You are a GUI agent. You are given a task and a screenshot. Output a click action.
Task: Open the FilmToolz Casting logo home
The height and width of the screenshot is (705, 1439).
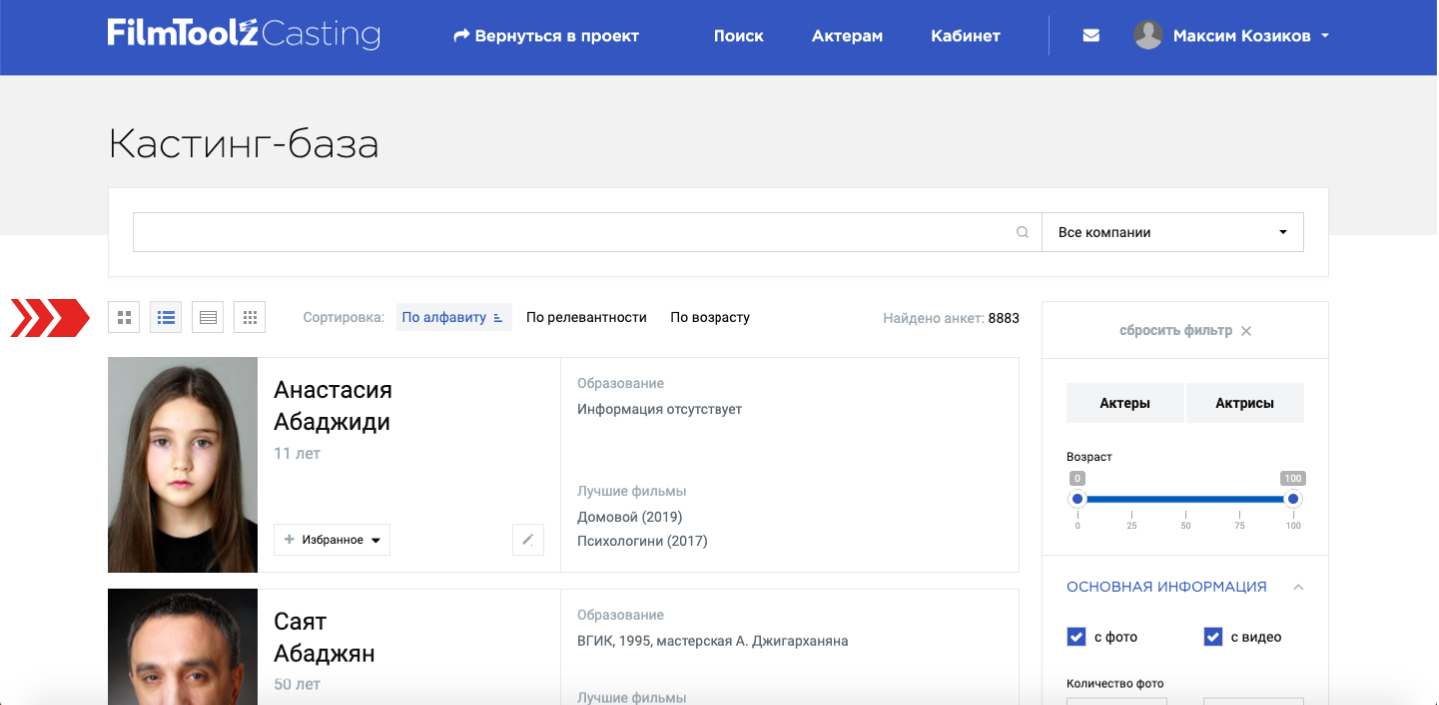click(244, 35)
